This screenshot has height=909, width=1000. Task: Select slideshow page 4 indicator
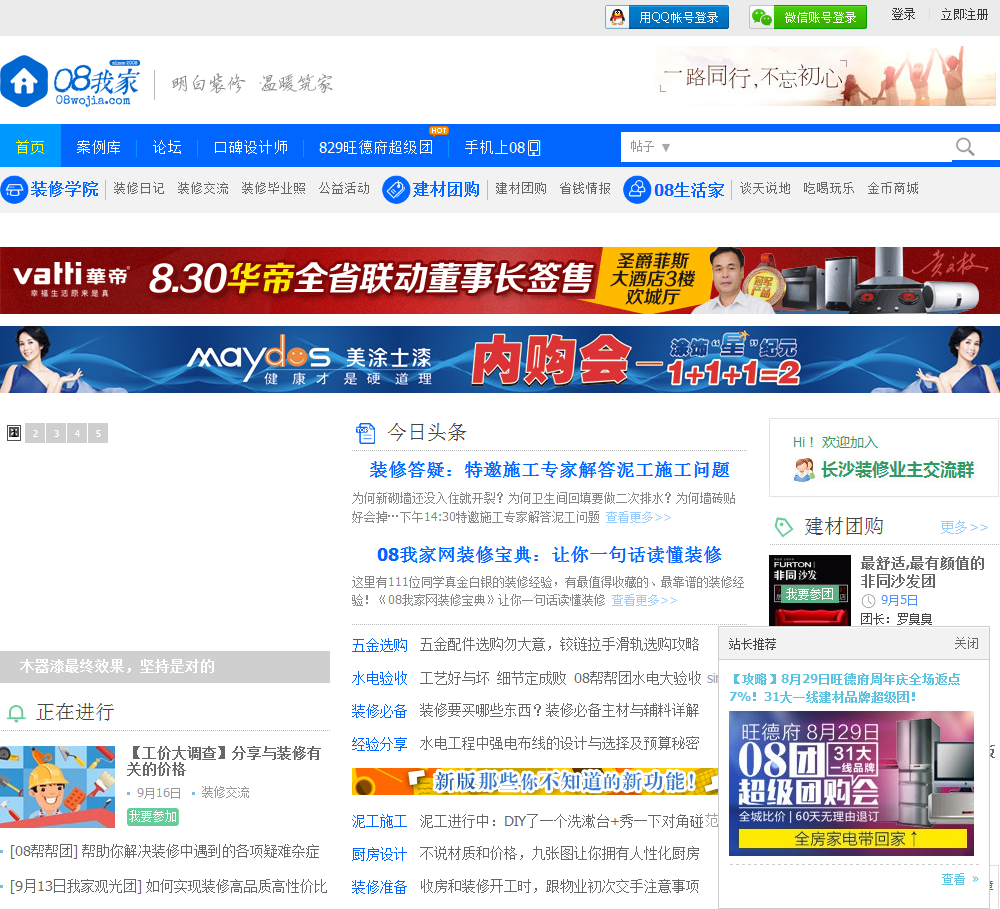tap(77, 433)
